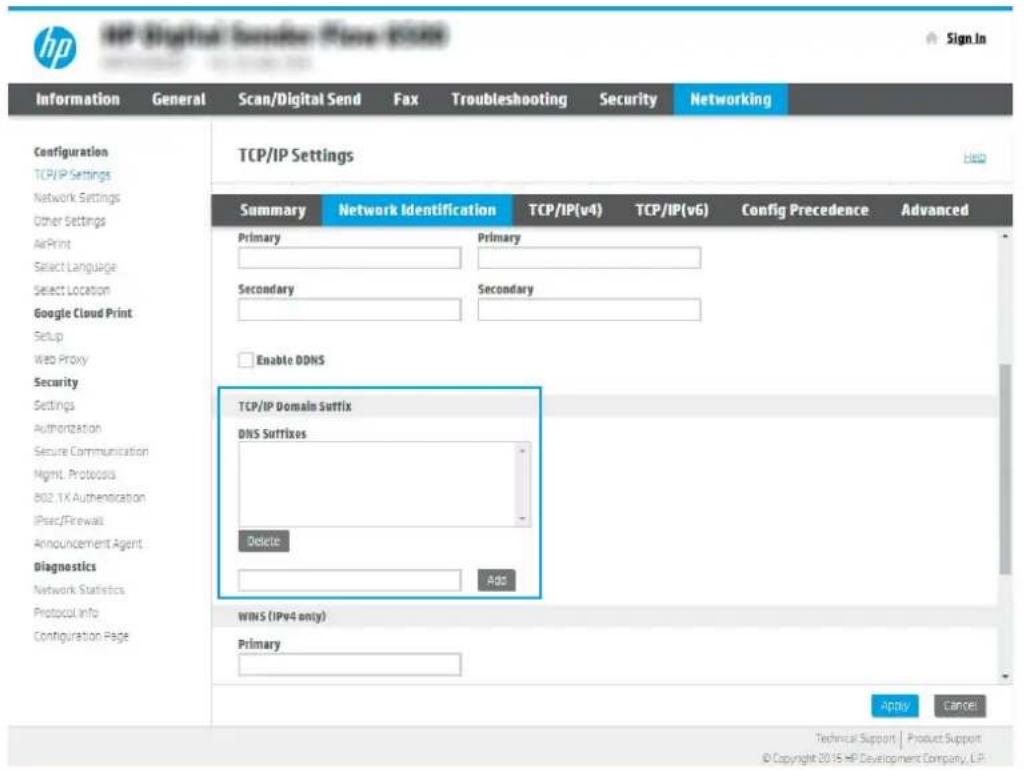Viewport: 1024px width, 770px height.
Task: Click the Add suffix button
Action: pos(496,580)
